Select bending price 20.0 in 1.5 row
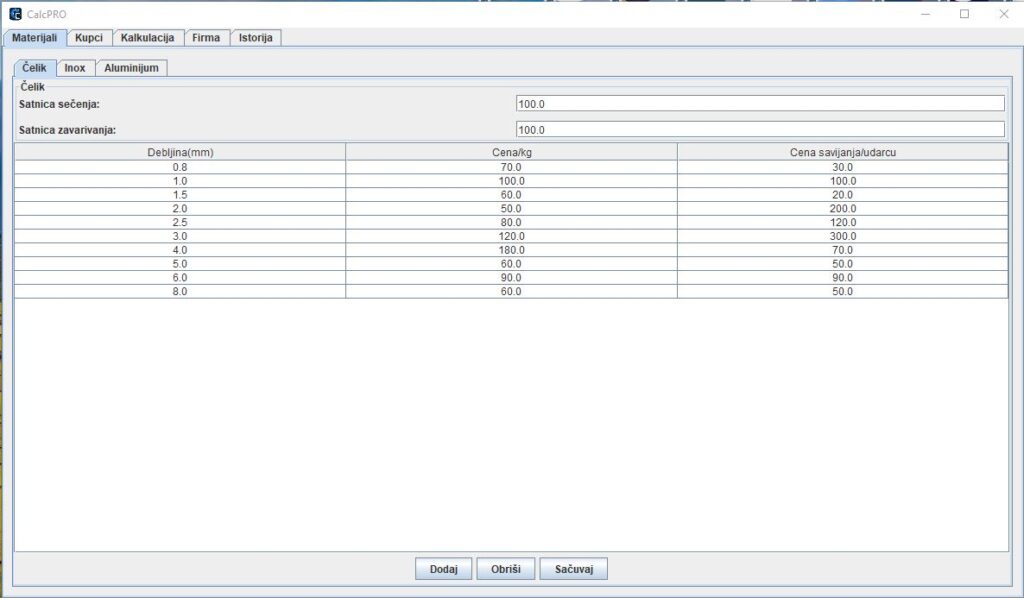This screenshot has width=1024, height=598. (x=843, y=195)
